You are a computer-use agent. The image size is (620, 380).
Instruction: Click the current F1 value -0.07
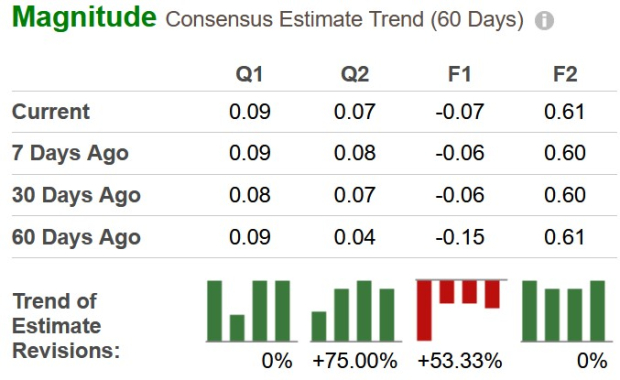460,112
